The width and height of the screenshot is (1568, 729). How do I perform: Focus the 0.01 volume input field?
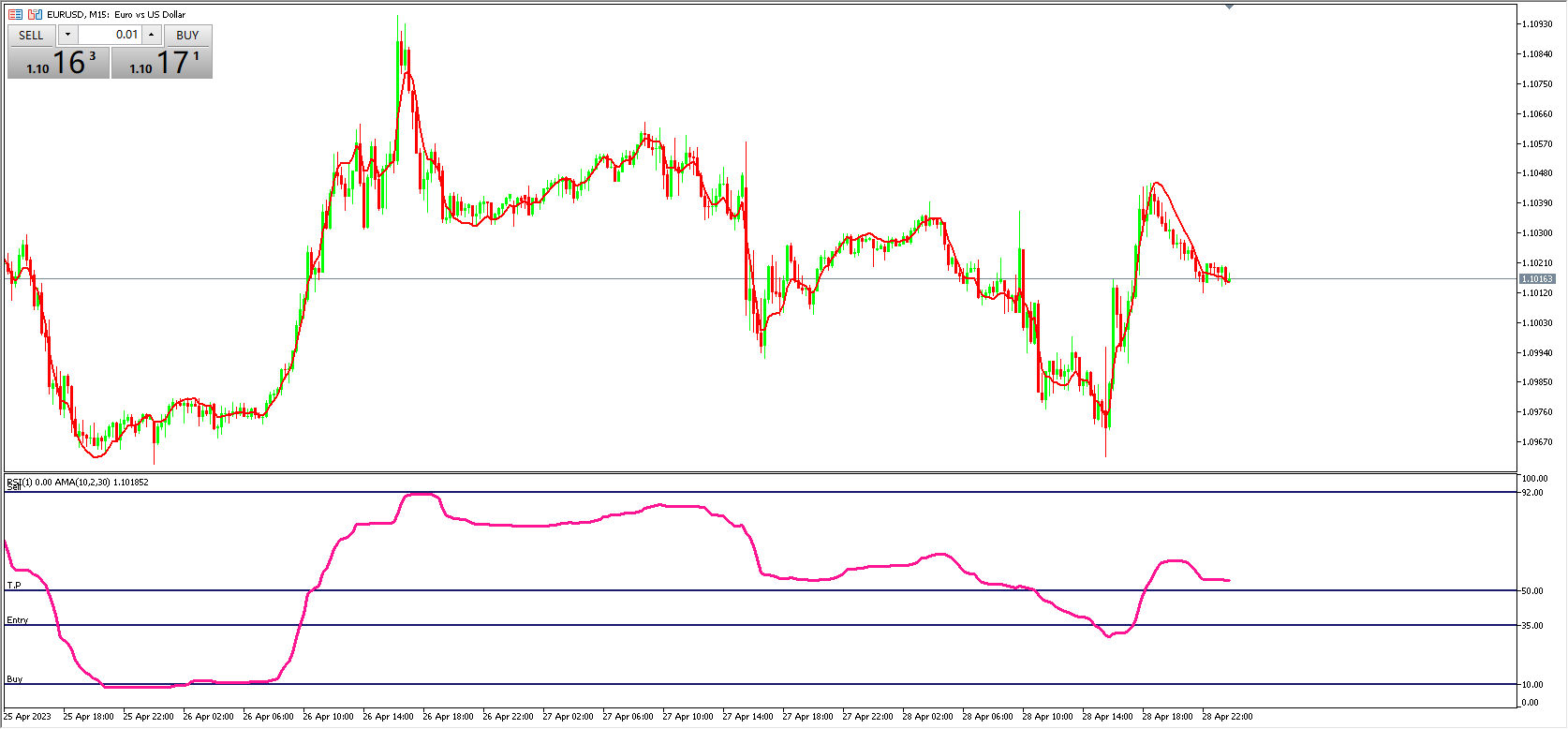[x=110, y=35]
